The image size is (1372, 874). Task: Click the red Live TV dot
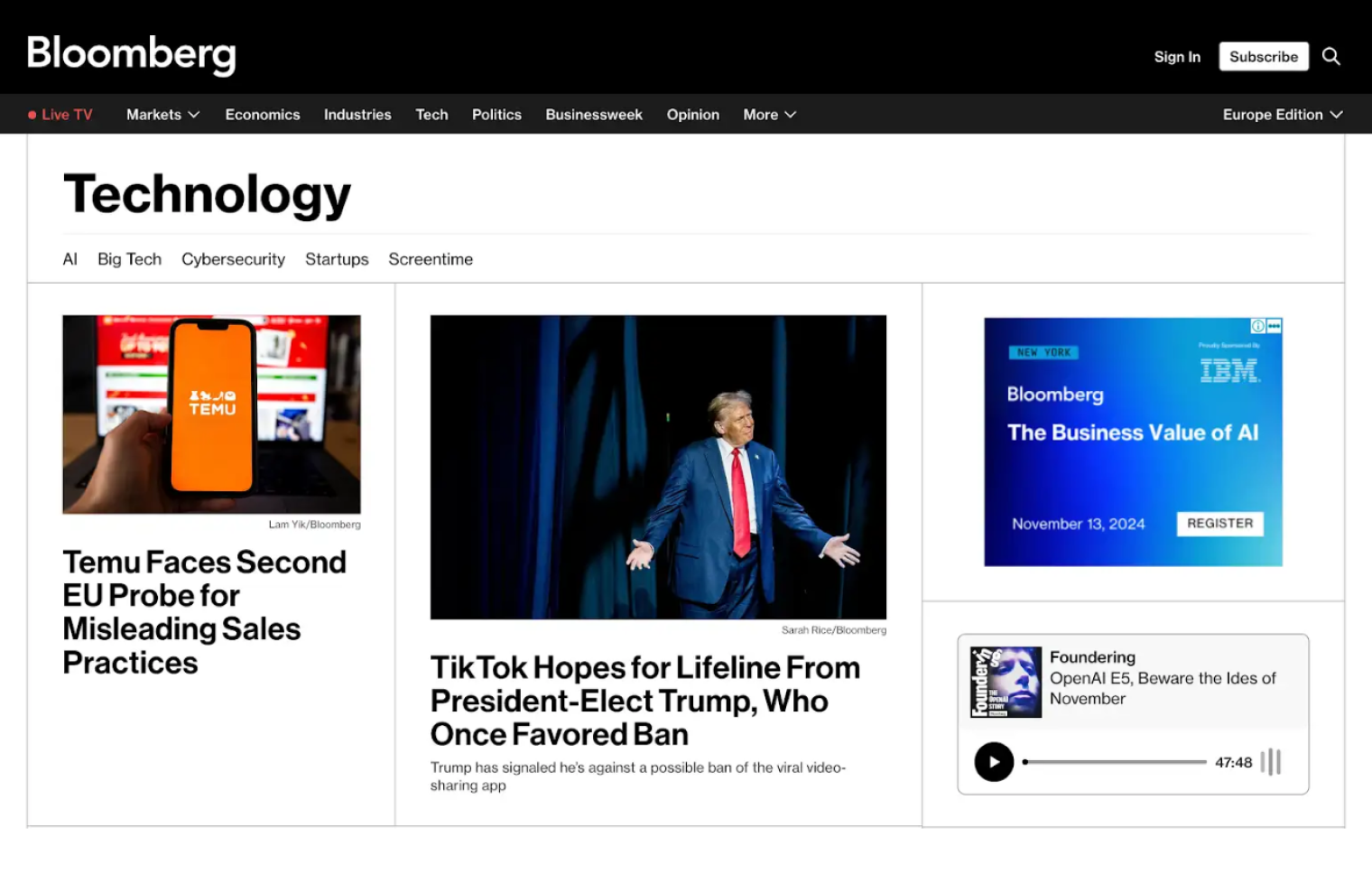[32, 115]
